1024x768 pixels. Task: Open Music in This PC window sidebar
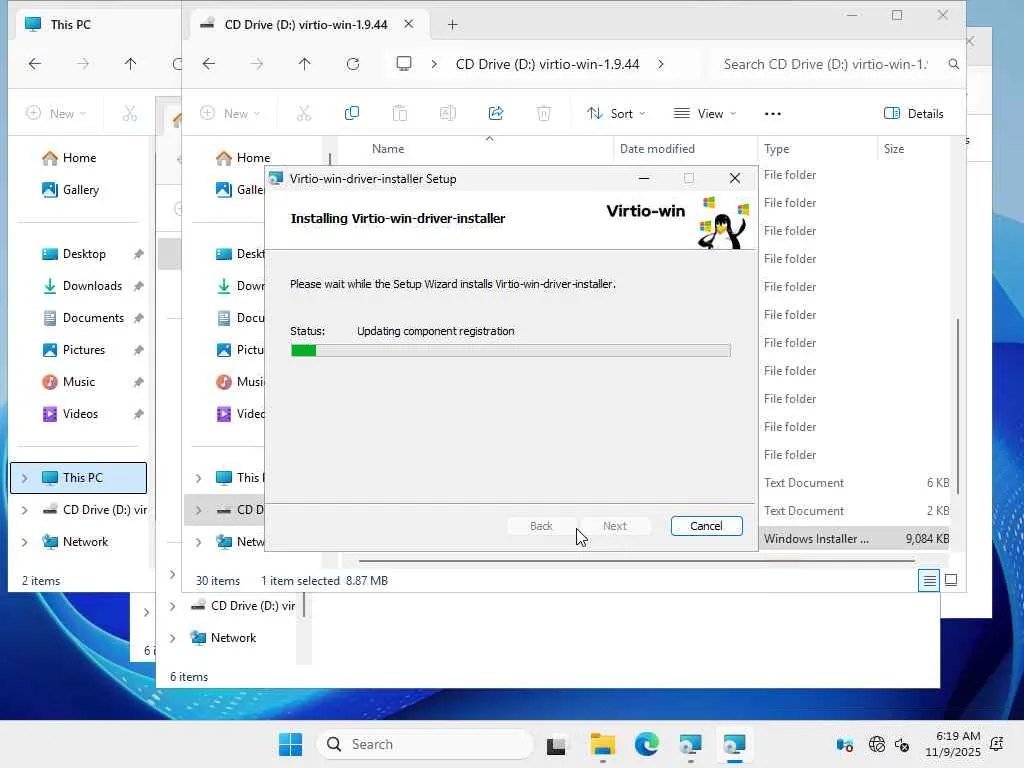pos(78,381)
